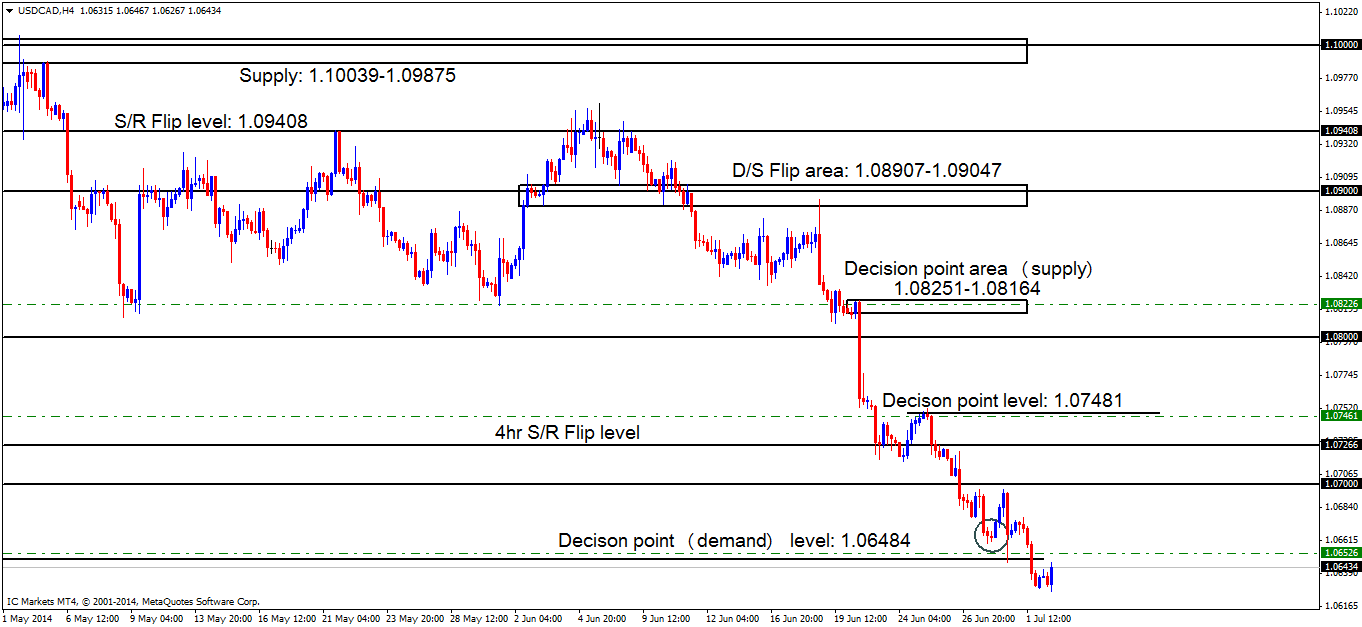Select the current price tag 1.06434
1362x627 pixels.
pyautogui.click(x=1341, y=567)
